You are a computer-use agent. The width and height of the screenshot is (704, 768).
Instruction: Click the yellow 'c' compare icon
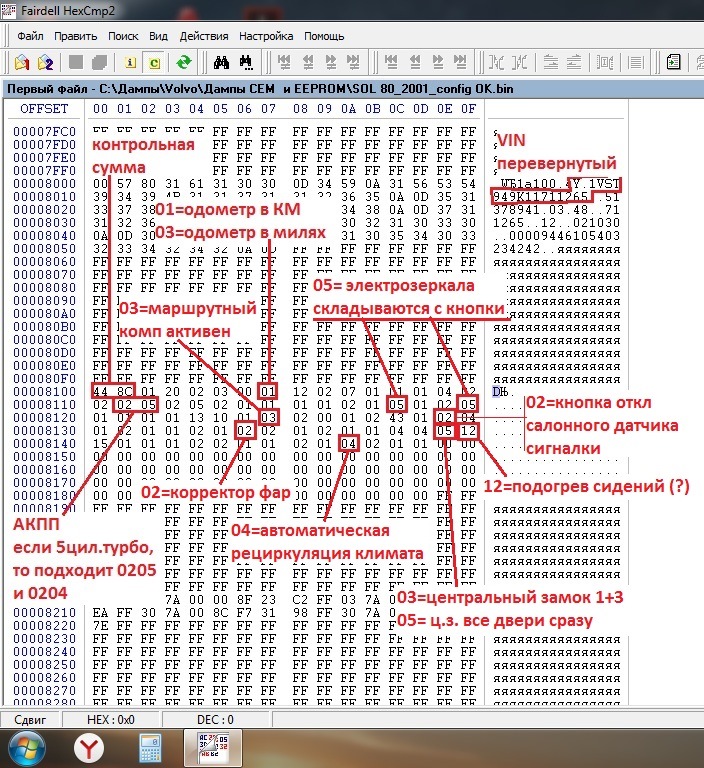coord(154,63)
